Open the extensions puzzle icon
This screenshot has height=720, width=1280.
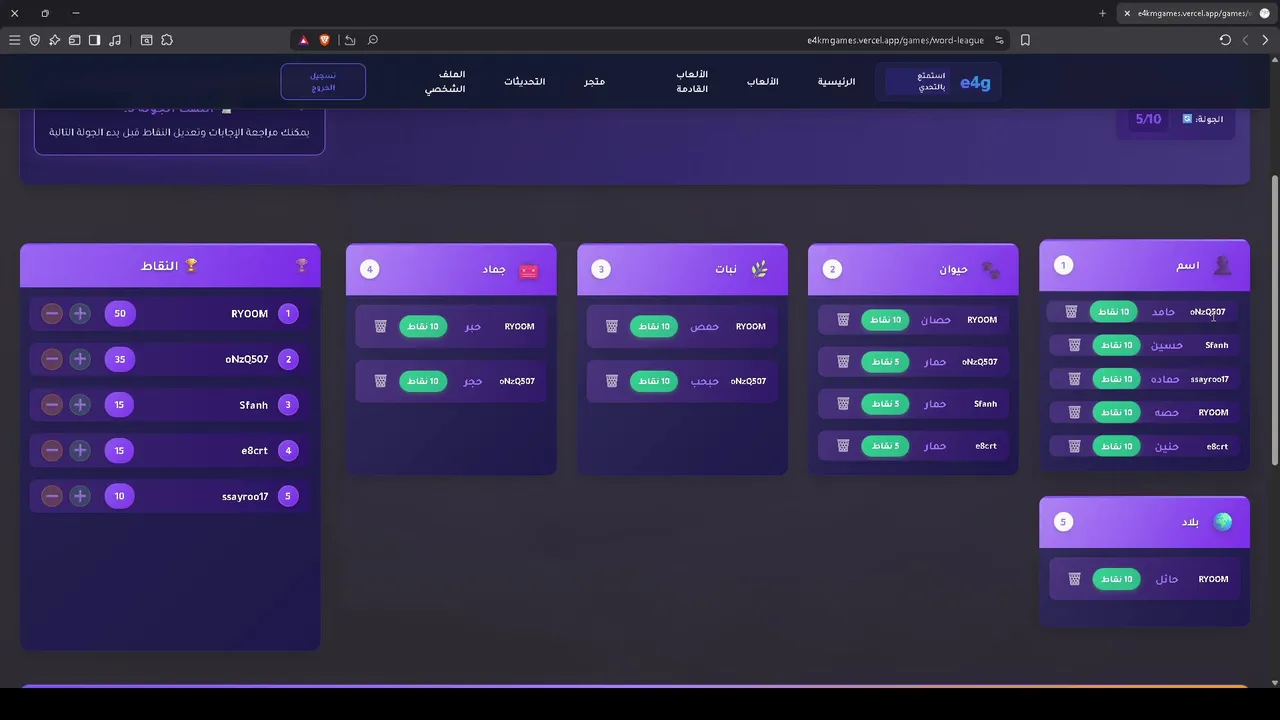(167, 40)
